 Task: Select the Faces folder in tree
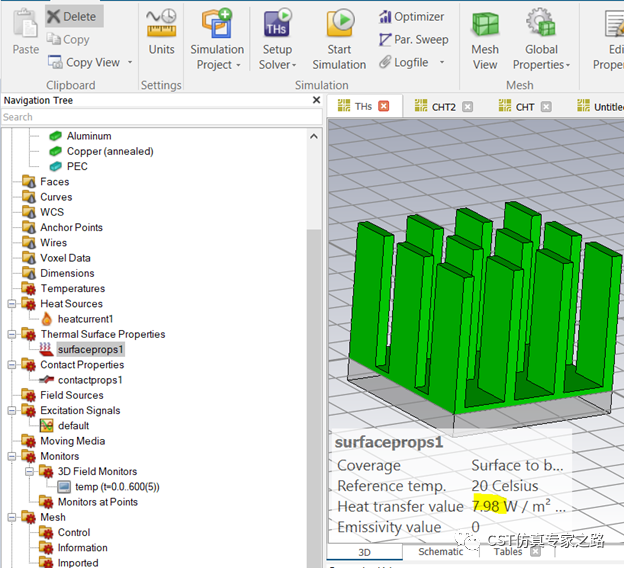[x=46, y=182]
